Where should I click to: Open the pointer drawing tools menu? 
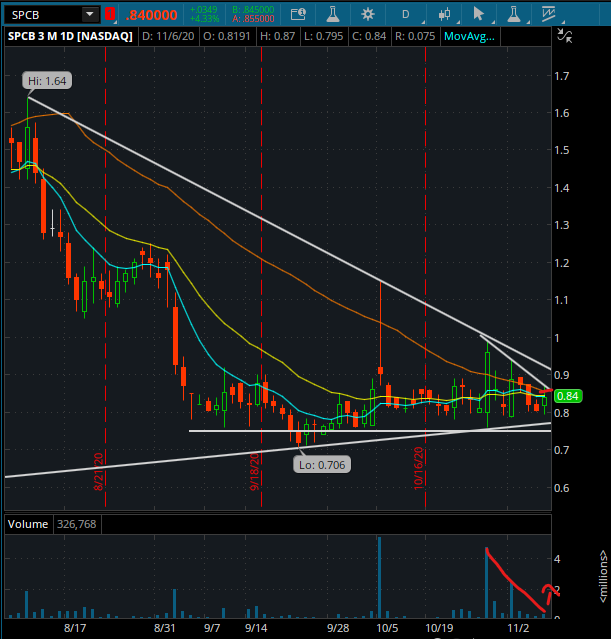479,15
